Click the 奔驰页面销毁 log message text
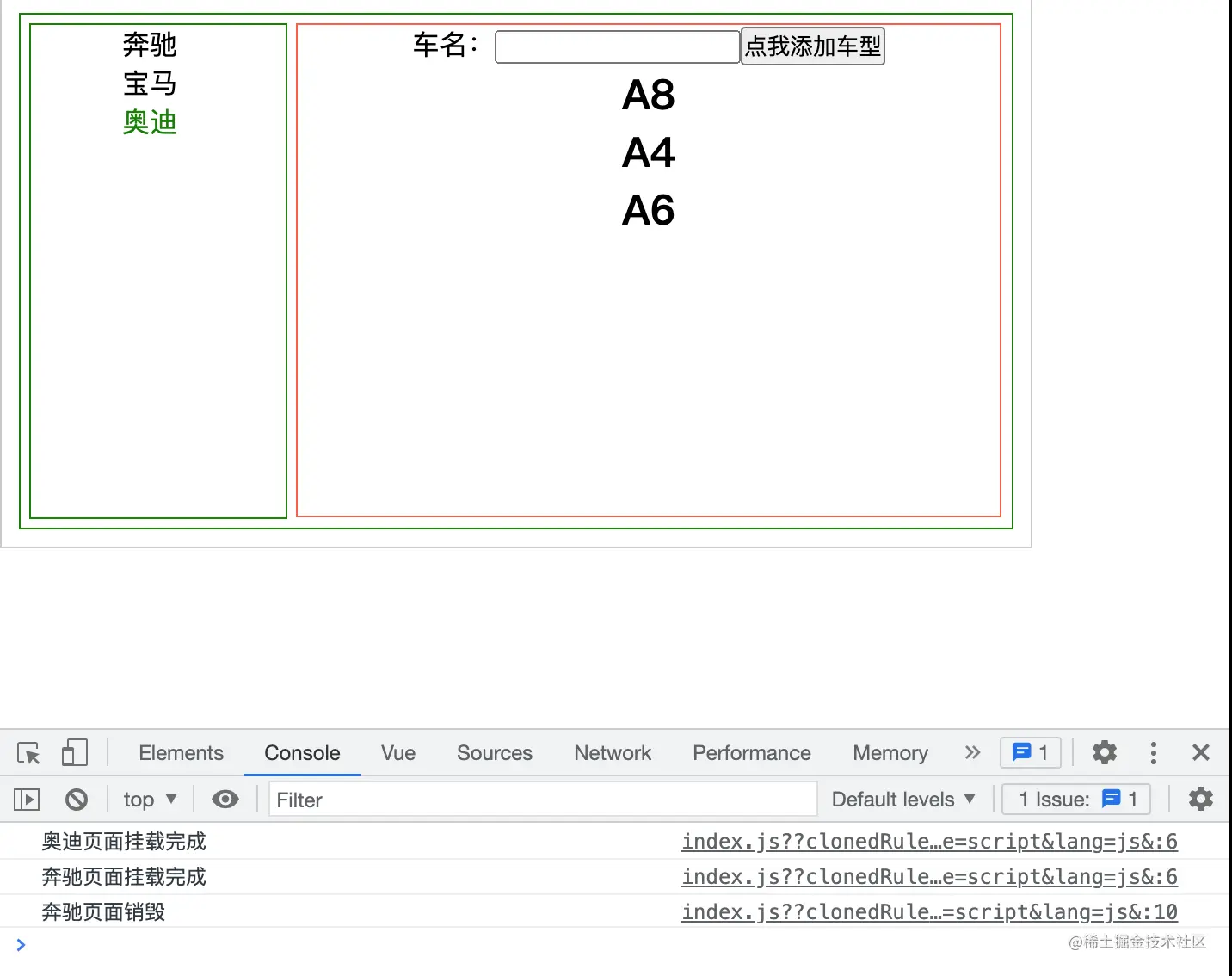The width and height of the screenshot is (1232, 976). pyautogui.click(x=103, y=912)
